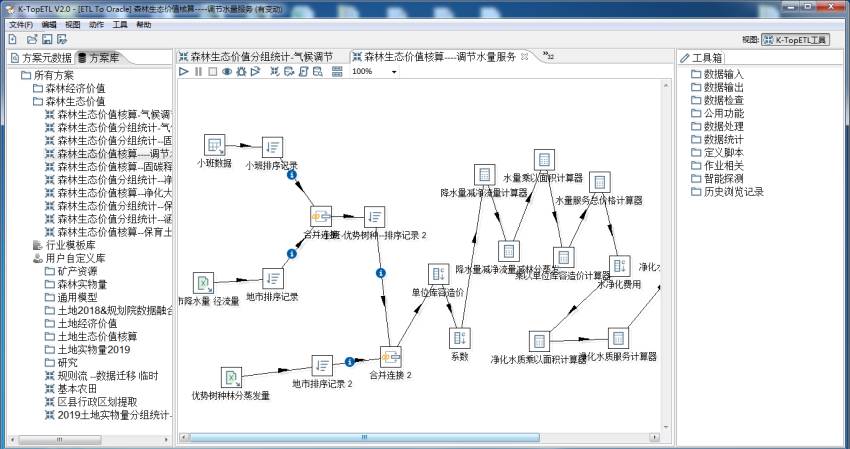Click the K-TopETL工具 perspective button
The height and width of the screenshot is (449, 850).
pos(795,40)
